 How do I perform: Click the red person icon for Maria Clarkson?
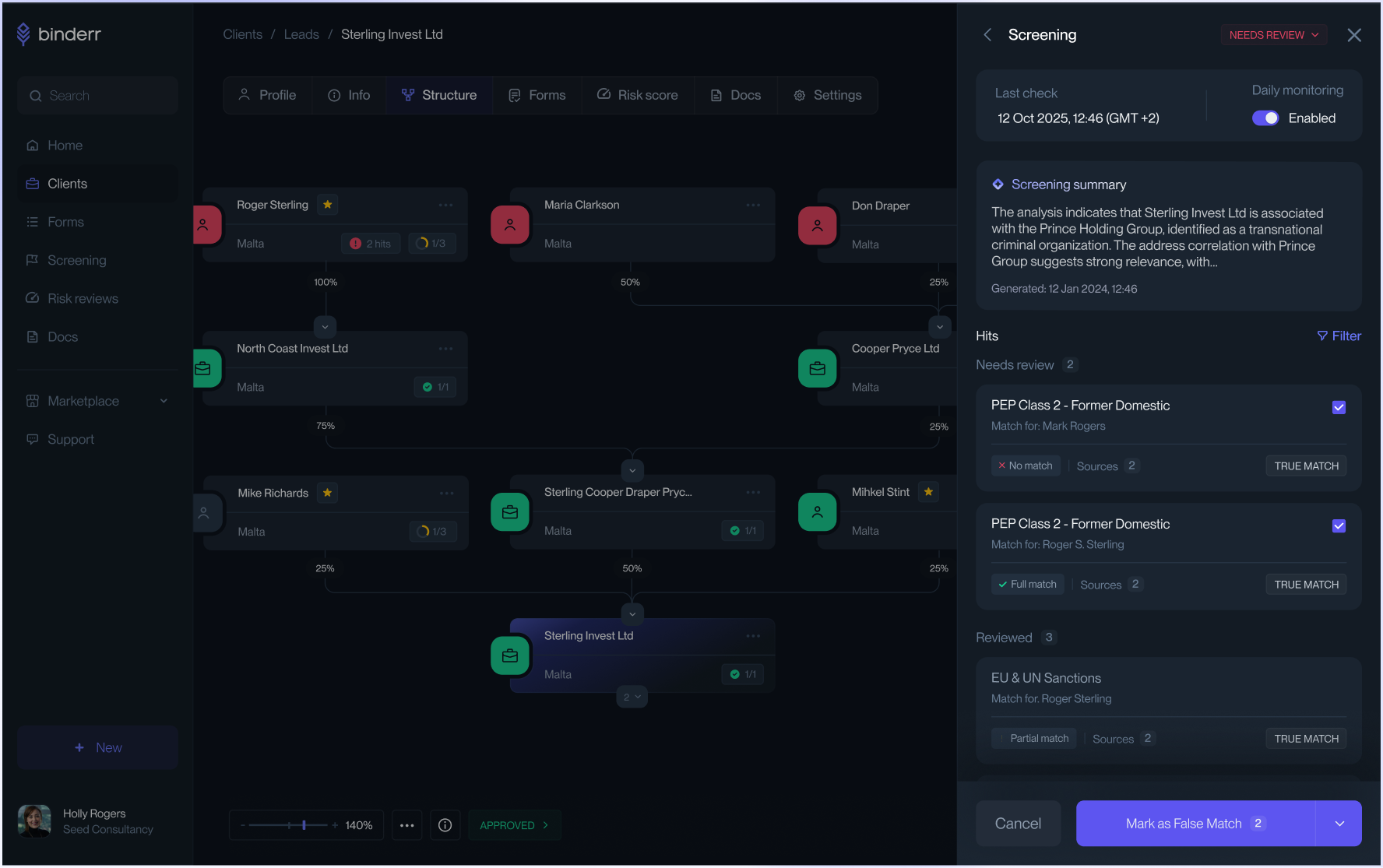pyautogui.click(x=510, y=225)
